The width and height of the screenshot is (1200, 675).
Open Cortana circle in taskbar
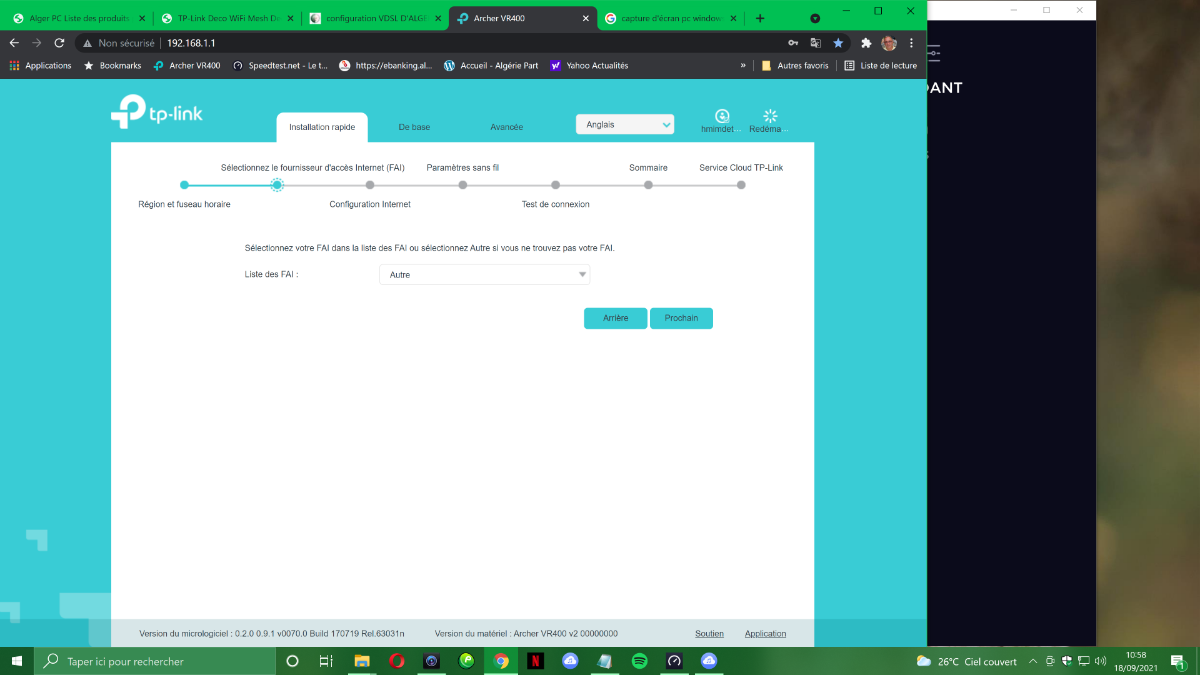292,661
